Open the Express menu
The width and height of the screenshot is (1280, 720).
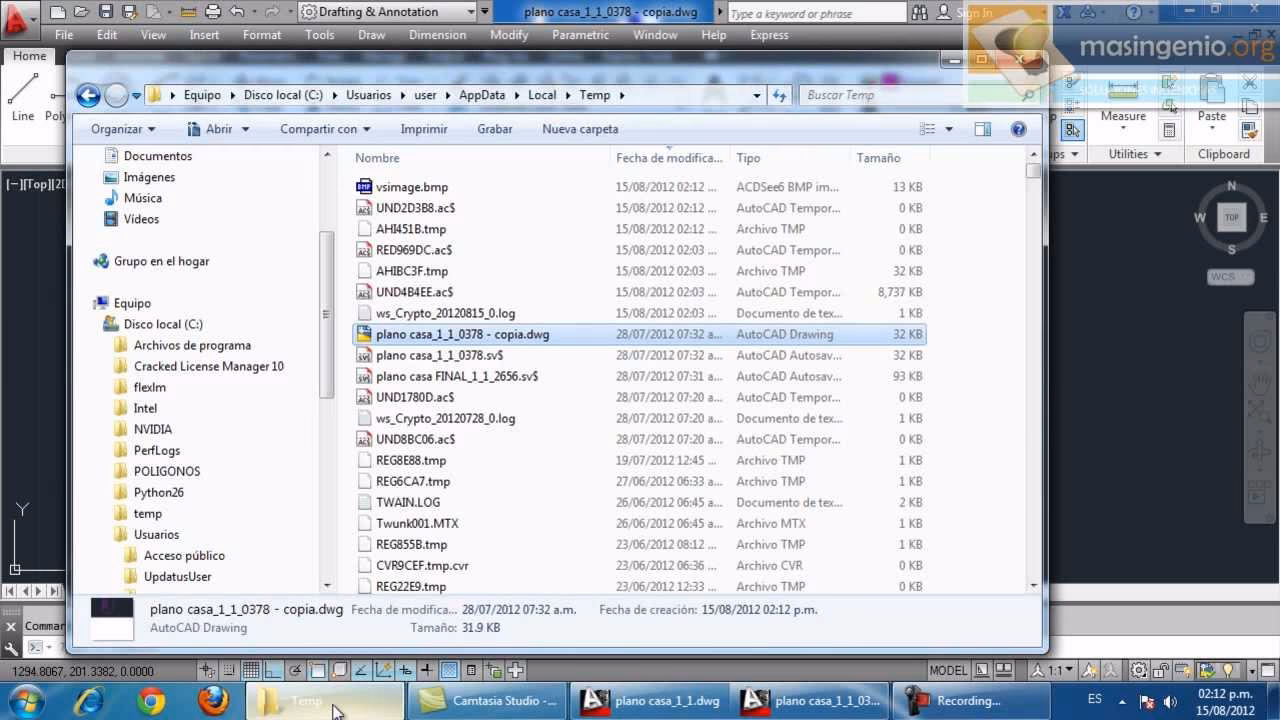coord(769,34)
